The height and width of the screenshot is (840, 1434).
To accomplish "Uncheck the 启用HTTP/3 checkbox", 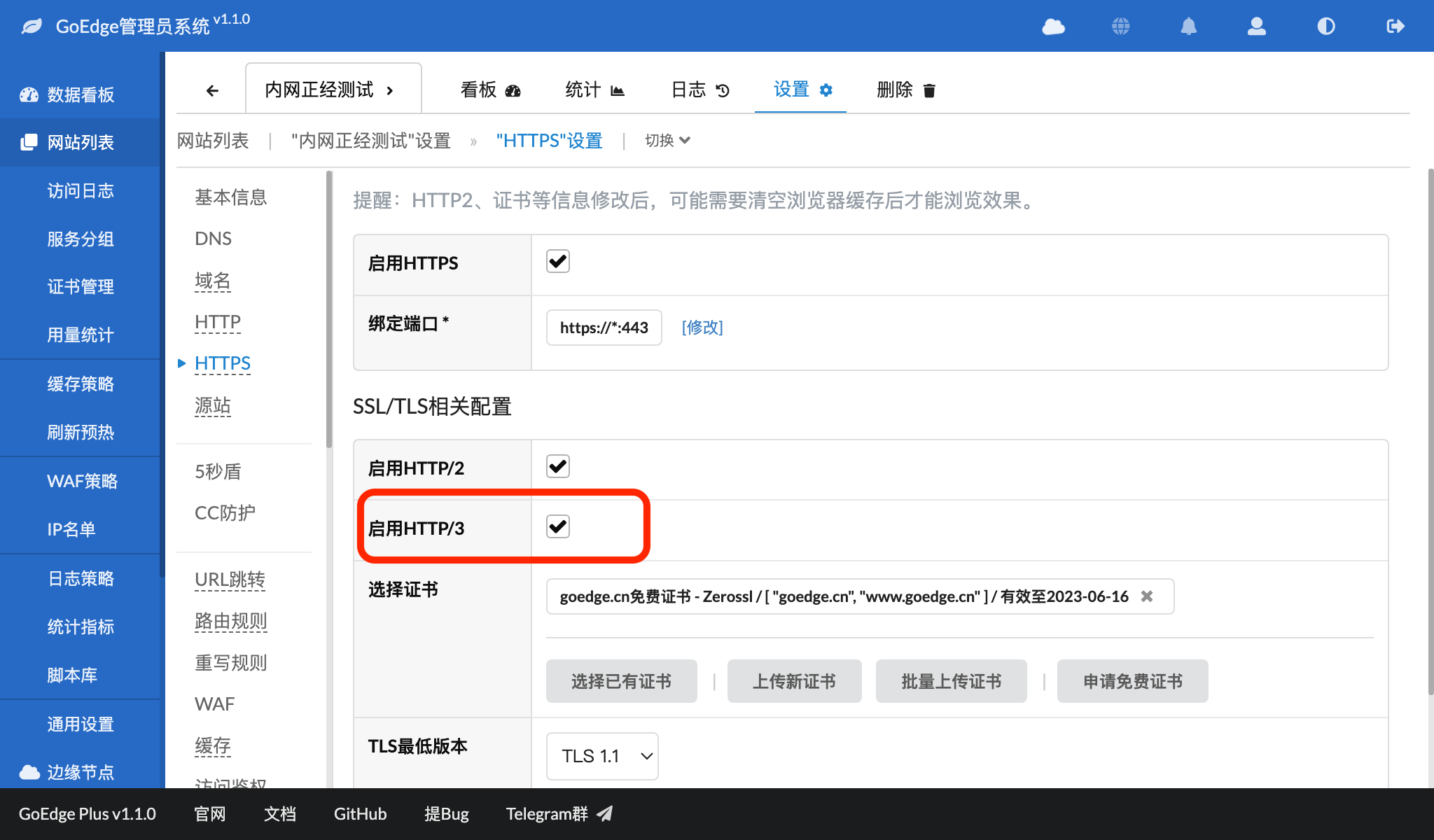I will click(x=557, y=526).
